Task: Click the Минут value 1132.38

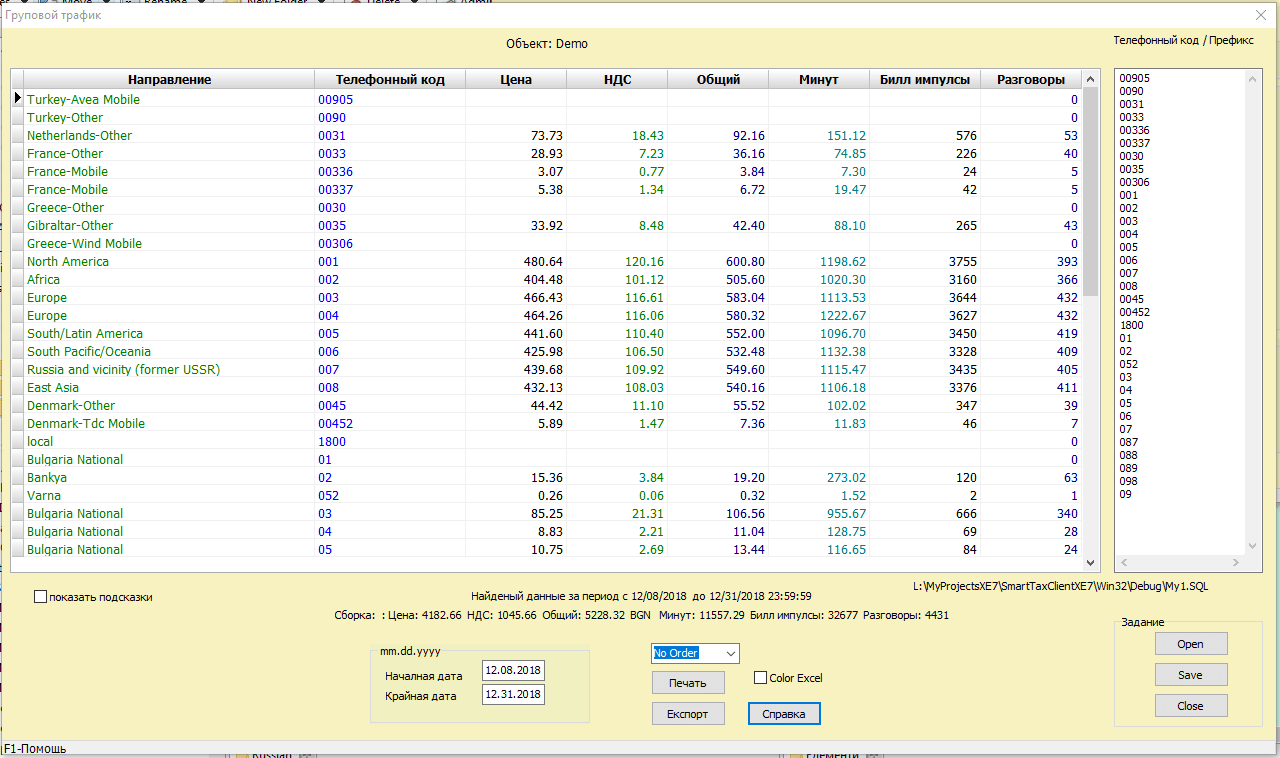Action: click(x=819, y=351)
